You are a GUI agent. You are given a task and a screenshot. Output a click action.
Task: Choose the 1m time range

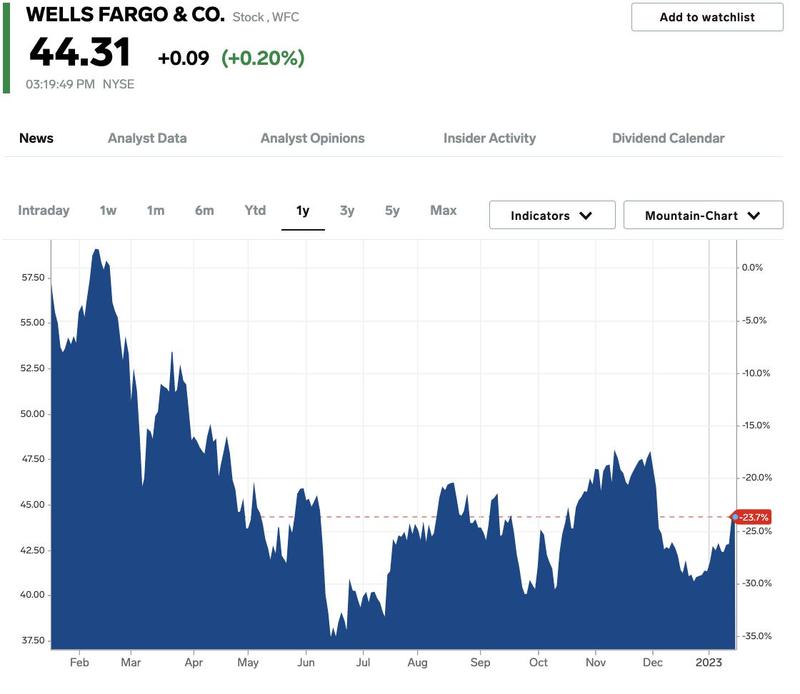pyautogui.click(x=156, y=210)
